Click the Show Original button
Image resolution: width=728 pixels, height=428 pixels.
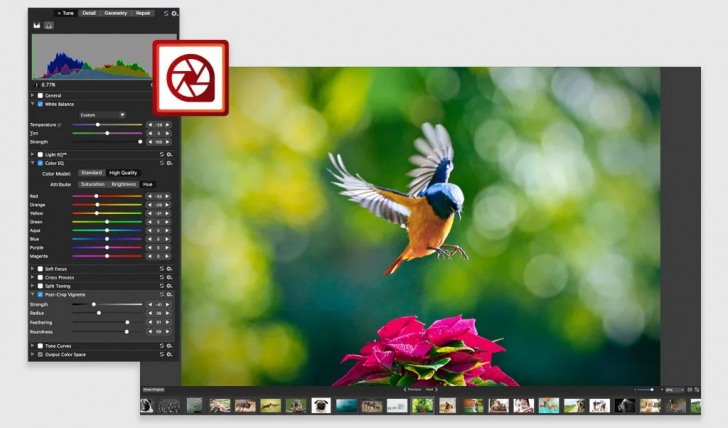(x=153, y=389)
